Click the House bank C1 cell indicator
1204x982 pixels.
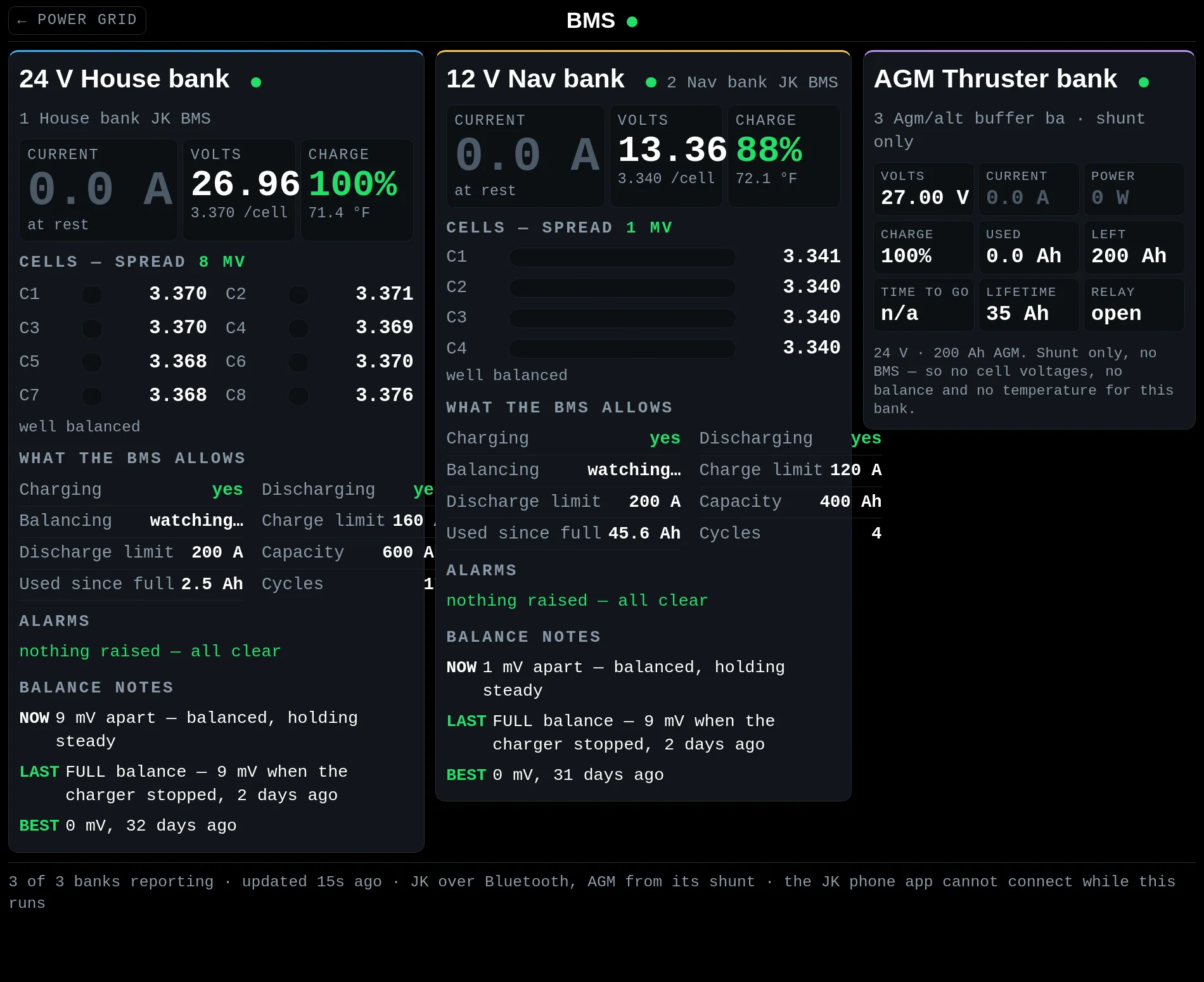tap(92, 295)
